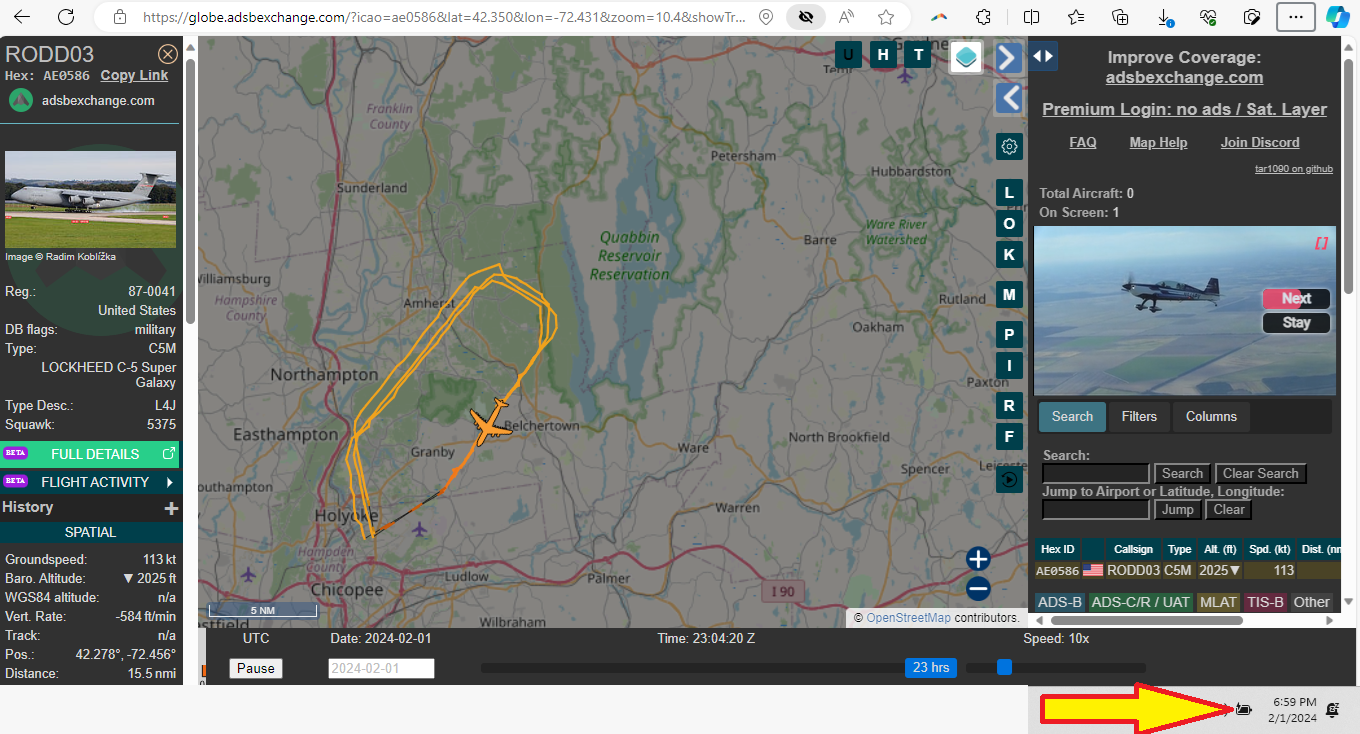Open the C-5 aircraft photo thumbnail
Image resolution: width=1360 pixels, height=734 pixels.
pos(90,199)
